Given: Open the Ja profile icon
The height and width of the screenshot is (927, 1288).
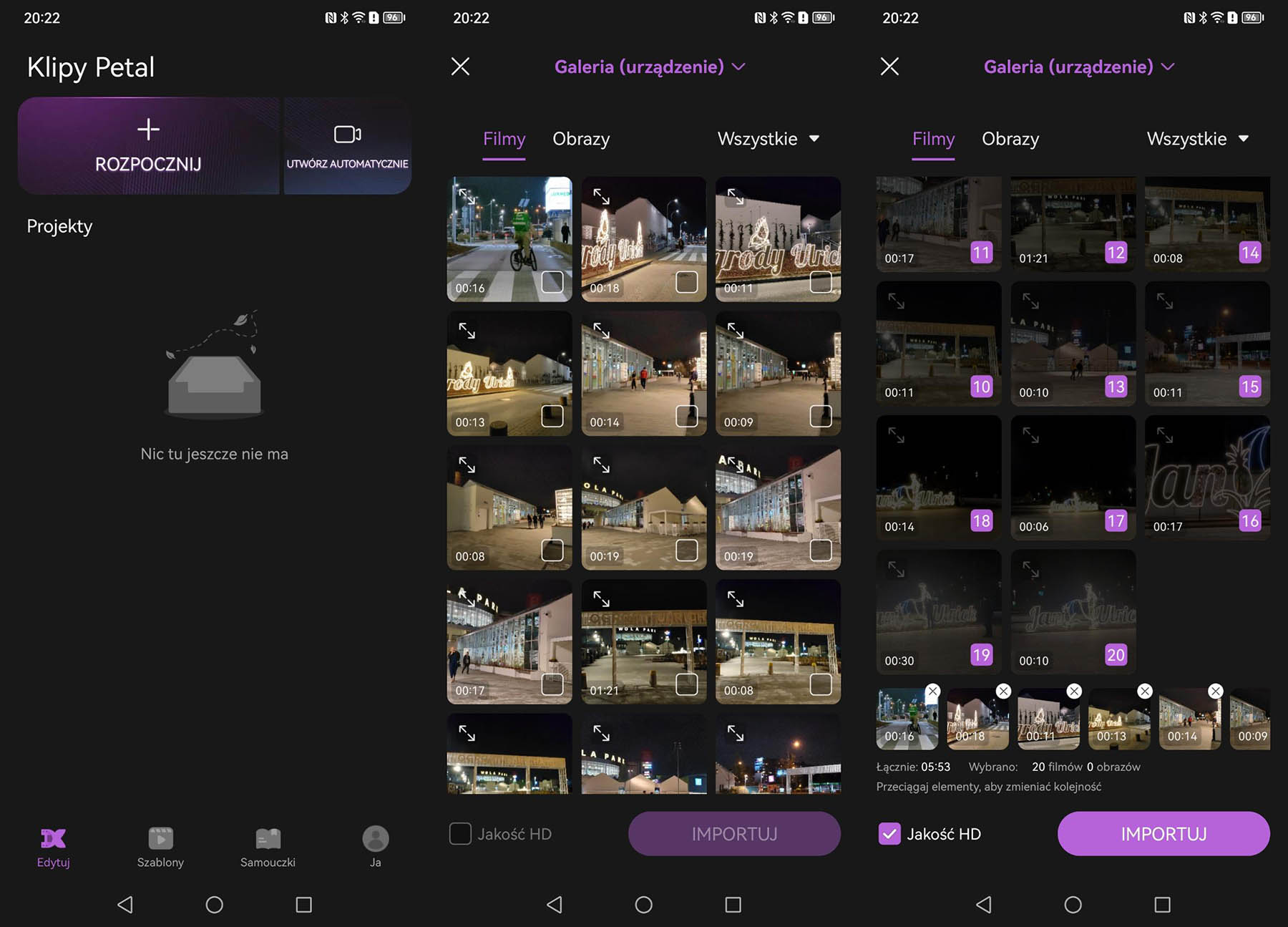Looking at the screenshot, I should 375,838.
